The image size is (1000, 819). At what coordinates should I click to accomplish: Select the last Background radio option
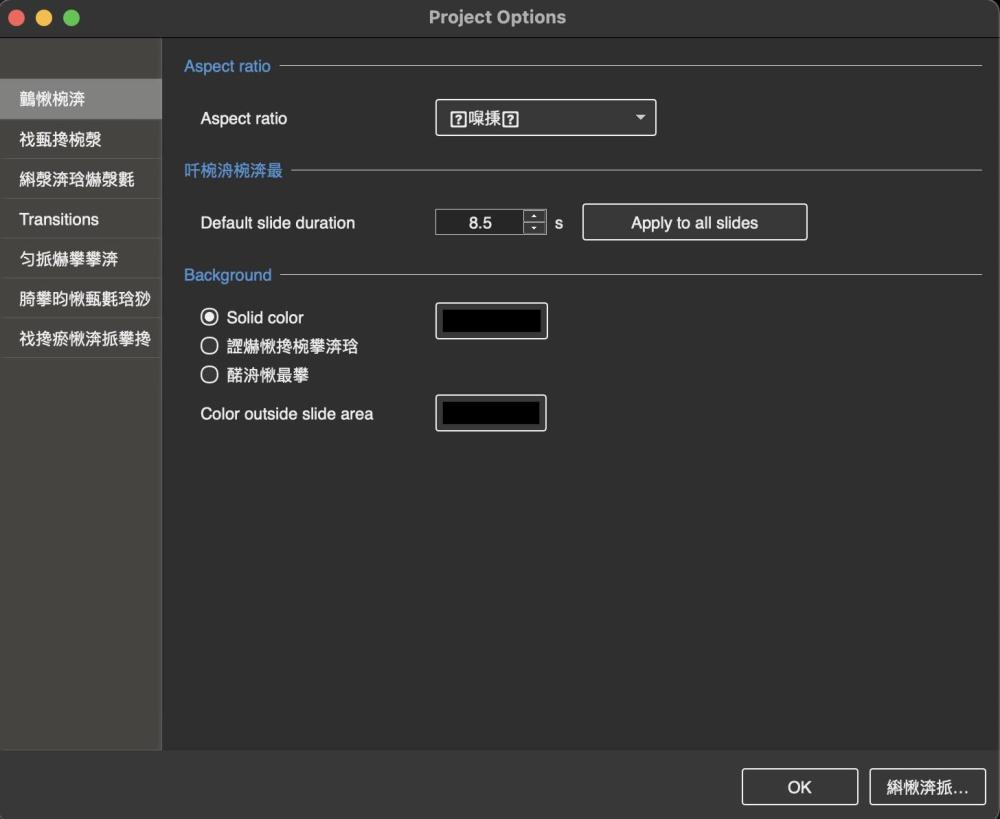(x=209, y=375)
